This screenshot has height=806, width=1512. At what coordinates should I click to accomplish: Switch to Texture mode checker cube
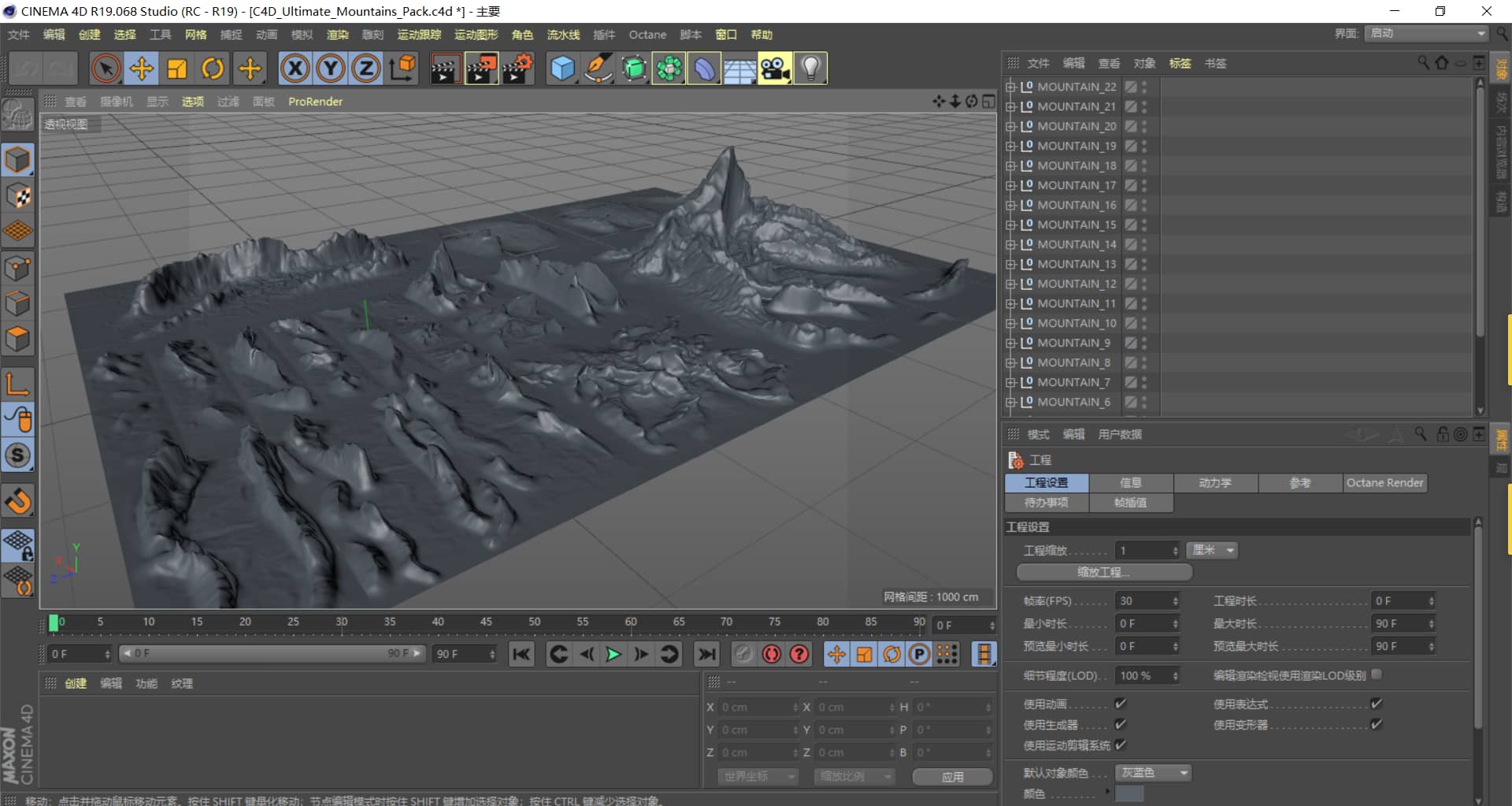pyautogui.click(x=17, y=196)
